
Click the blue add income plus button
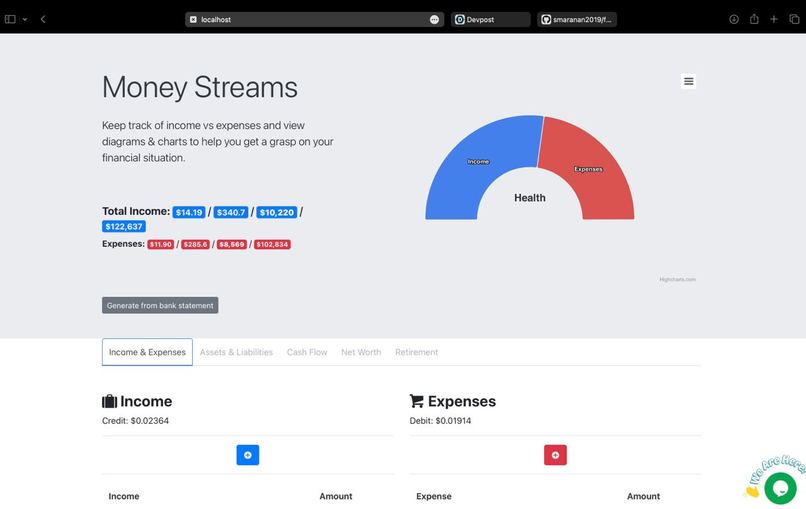pos(248,455)
